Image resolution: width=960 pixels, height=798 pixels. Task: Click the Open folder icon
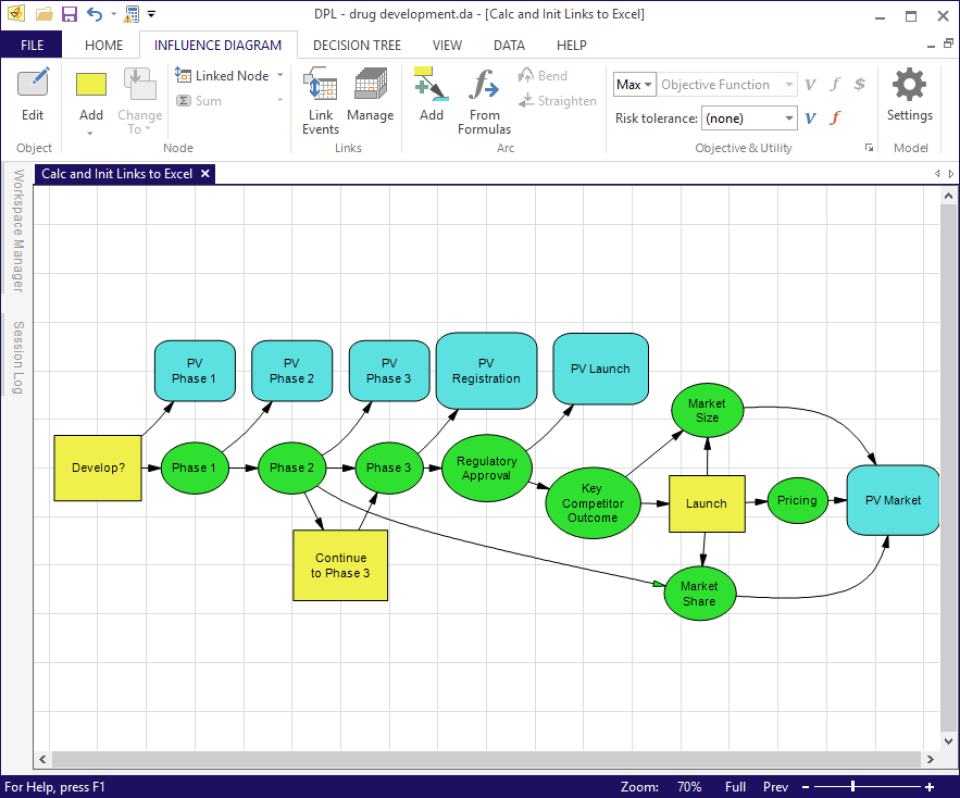coord(44,14)
